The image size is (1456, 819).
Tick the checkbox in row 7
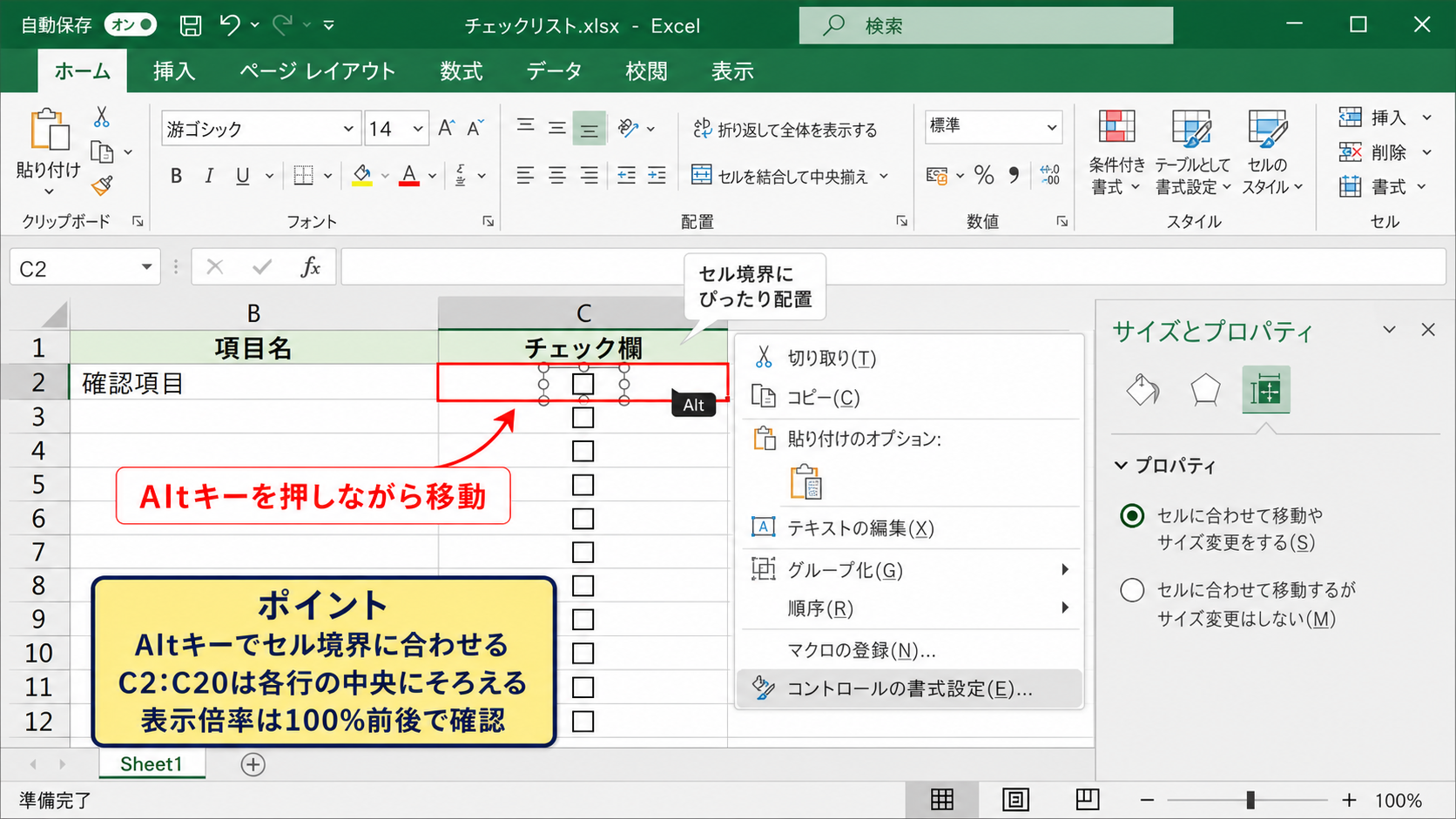[583, 552]
